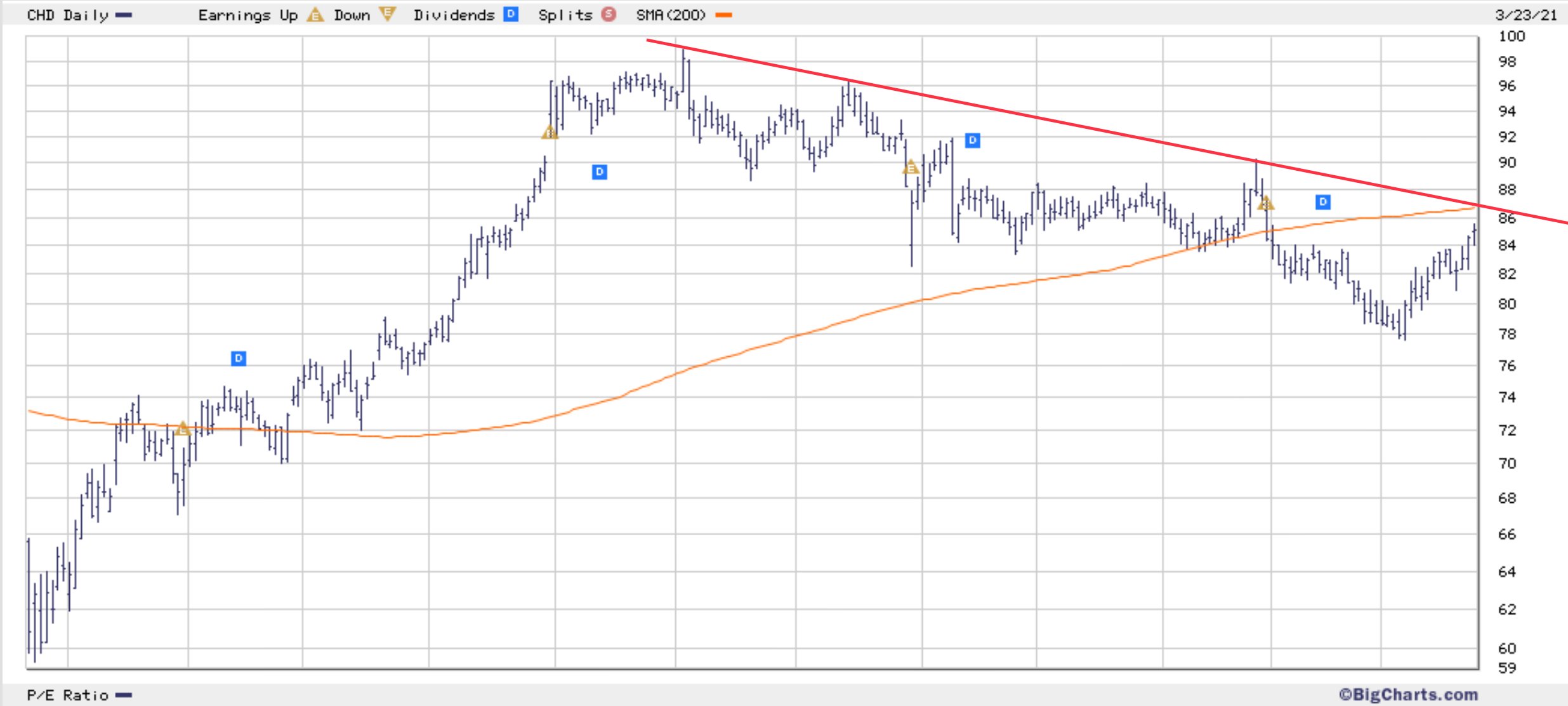Click the Earnings Up triangle legend icon
Image resolution: width=1568 pixels, height=706 pixels.
point(315,15)
